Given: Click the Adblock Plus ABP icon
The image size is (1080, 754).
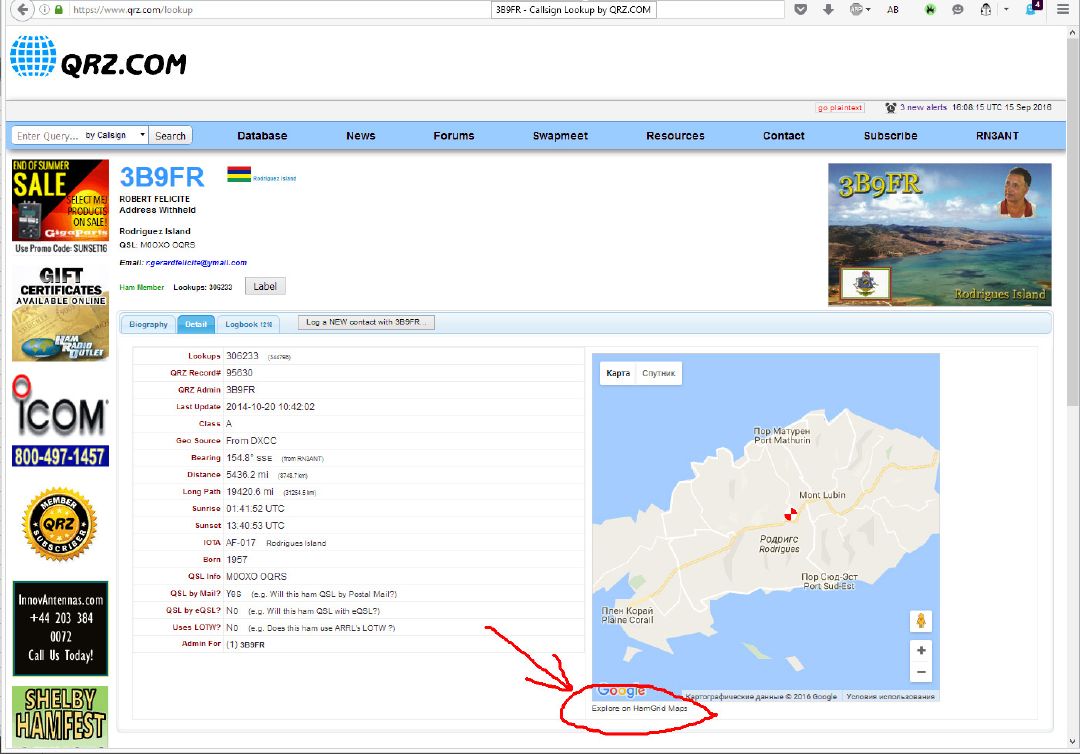Looking at the screenshot, I should point(856,10).
